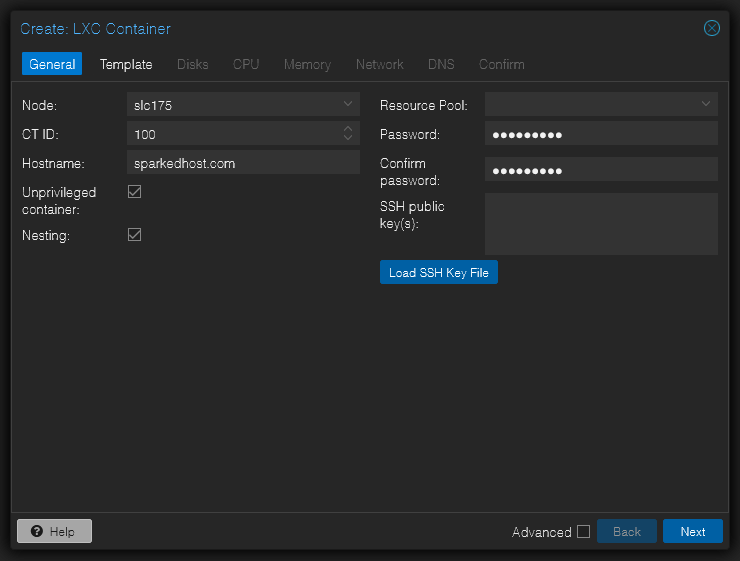740x561 pixels.
Task: Click the Next button
Action: point(692,531)
